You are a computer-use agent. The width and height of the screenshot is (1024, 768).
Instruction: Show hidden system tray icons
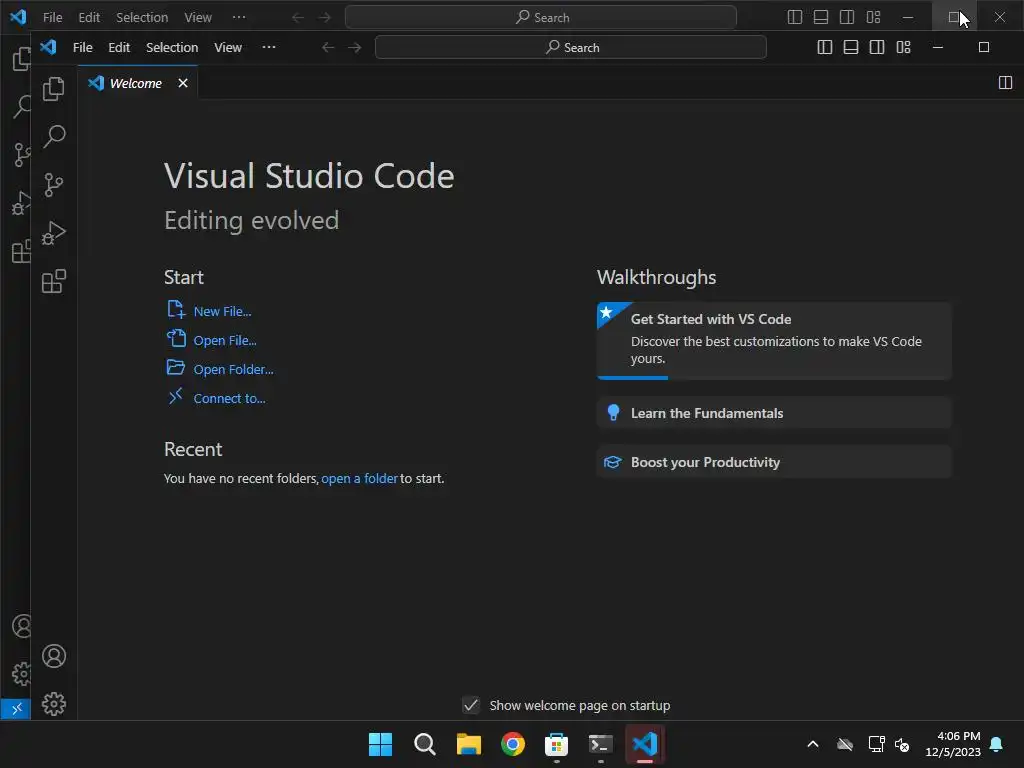click(x=812, y=744)
